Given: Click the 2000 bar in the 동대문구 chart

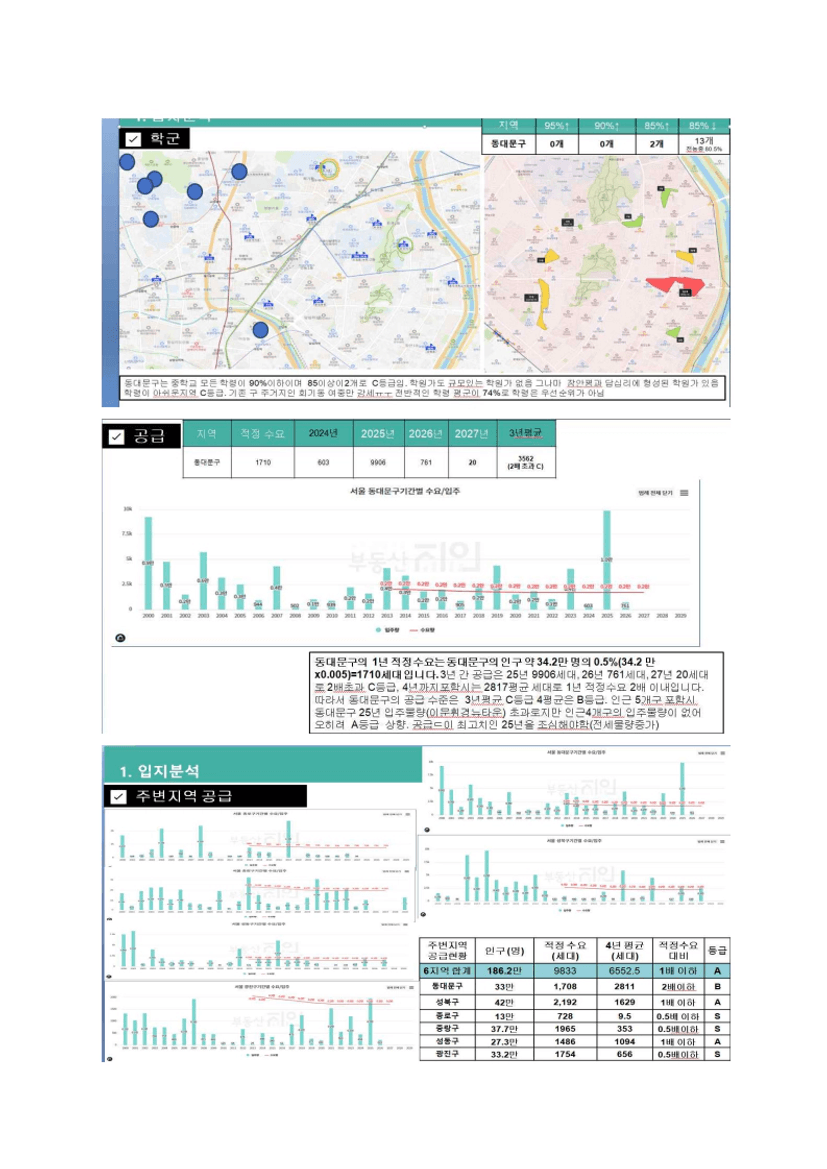Looking at the screenshot, I should tap(148, 563).
